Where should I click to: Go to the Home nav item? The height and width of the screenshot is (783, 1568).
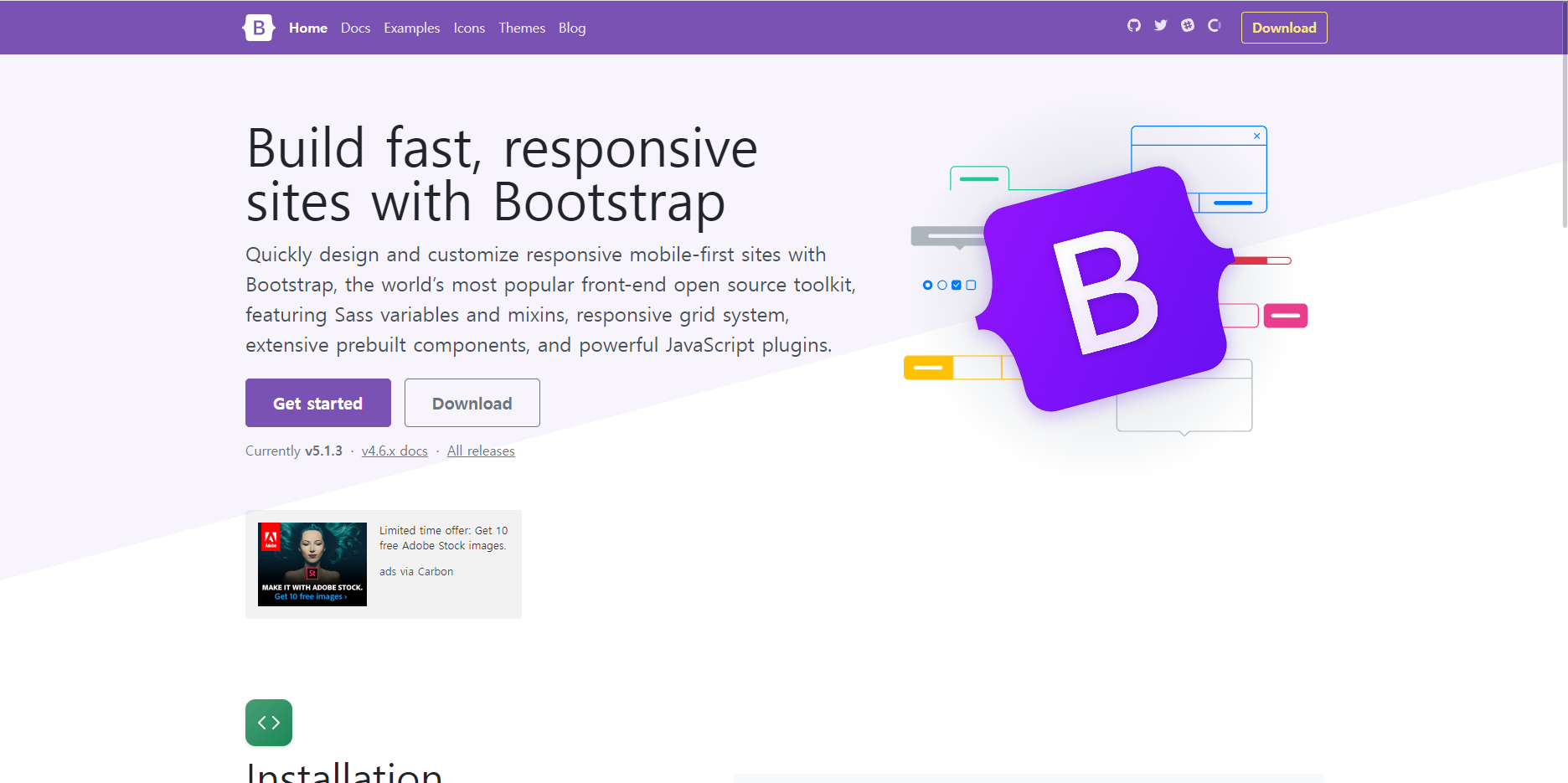pos(308,28)
